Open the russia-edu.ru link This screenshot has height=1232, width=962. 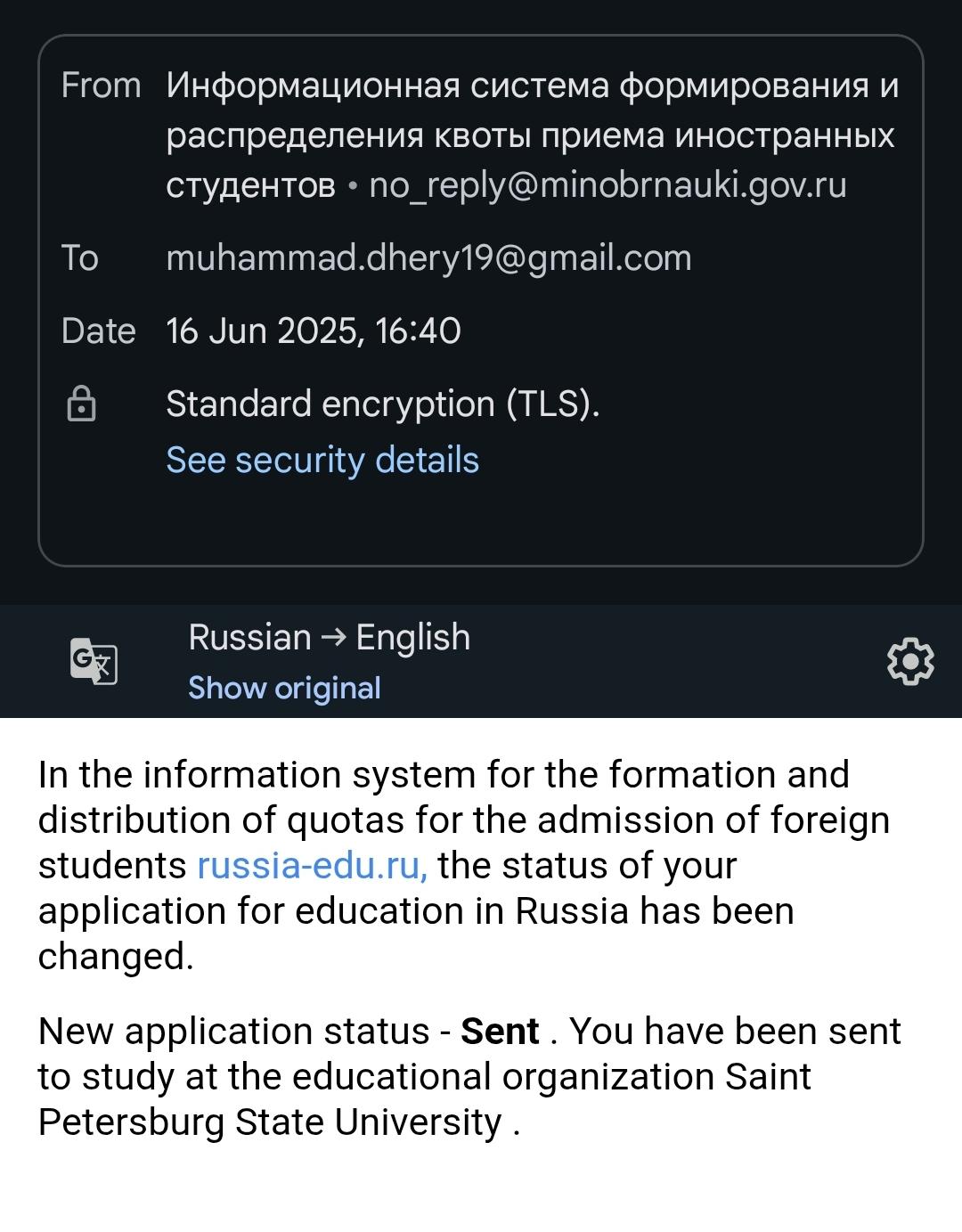312,865
